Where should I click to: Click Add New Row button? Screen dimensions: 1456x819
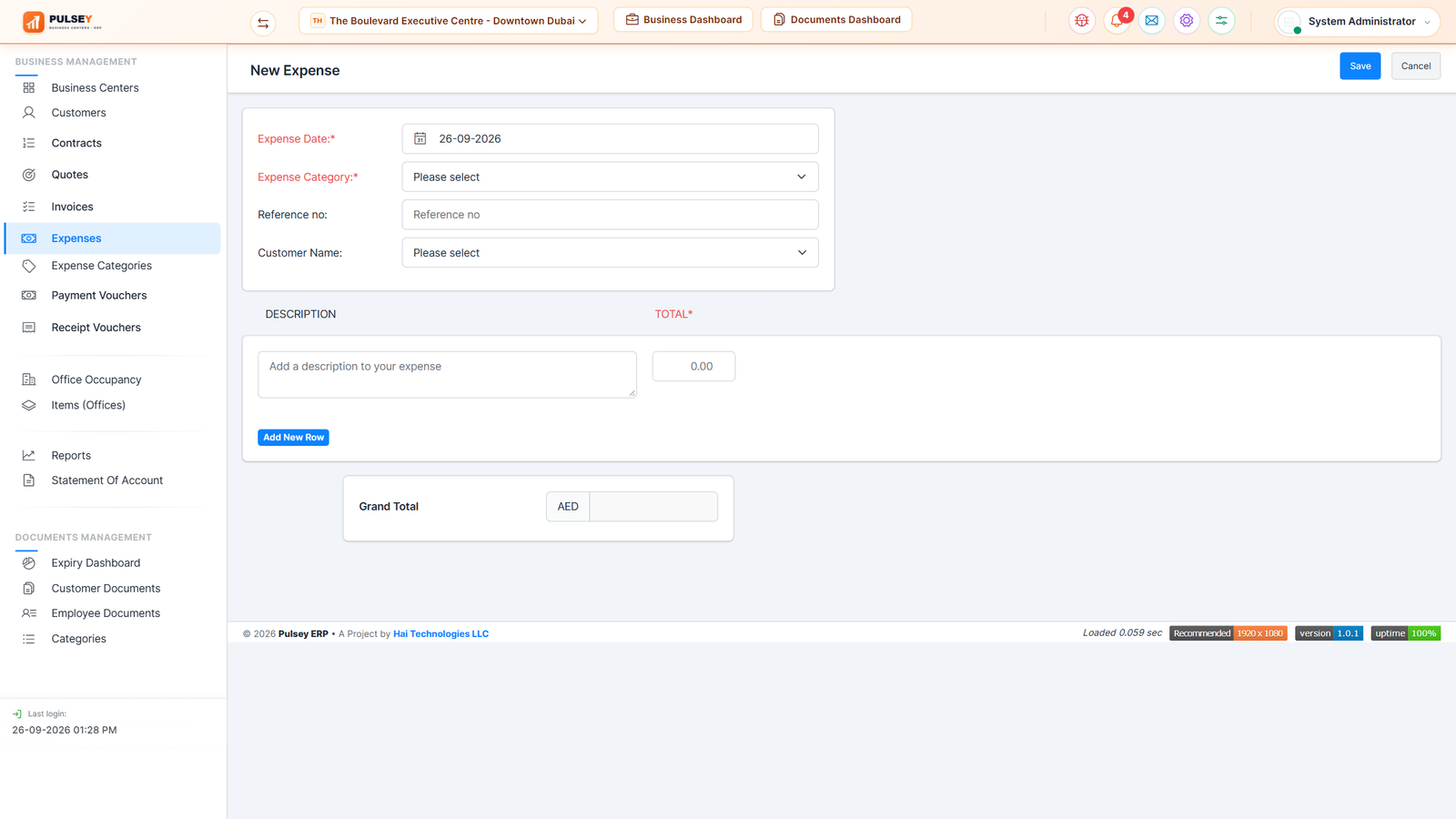tap(293, 438)
